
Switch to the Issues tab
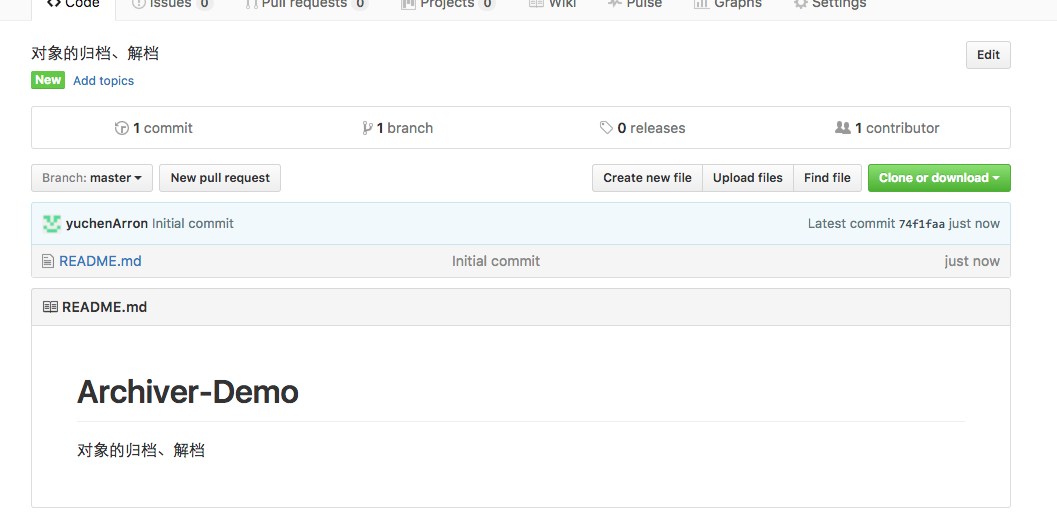click(x=173, y=5)
